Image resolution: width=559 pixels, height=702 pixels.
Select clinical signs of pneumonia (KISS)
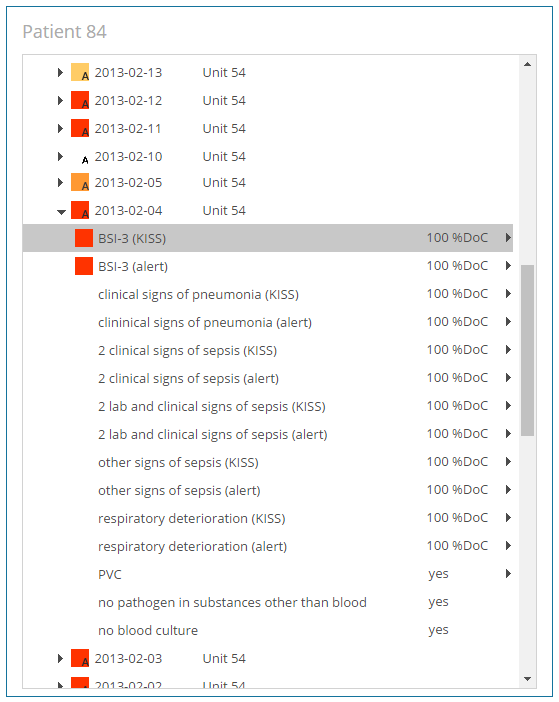tap(268, 294)
